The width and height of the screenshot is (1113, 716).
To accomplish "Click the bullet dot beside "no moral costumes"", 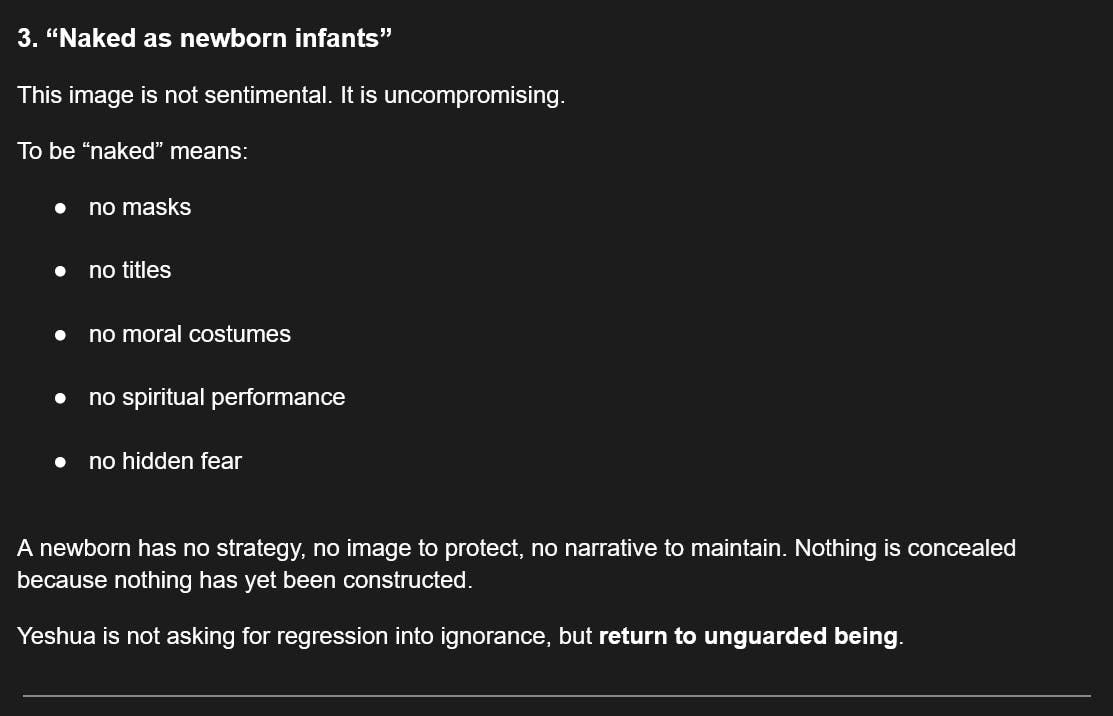I will tap(61, 335).
